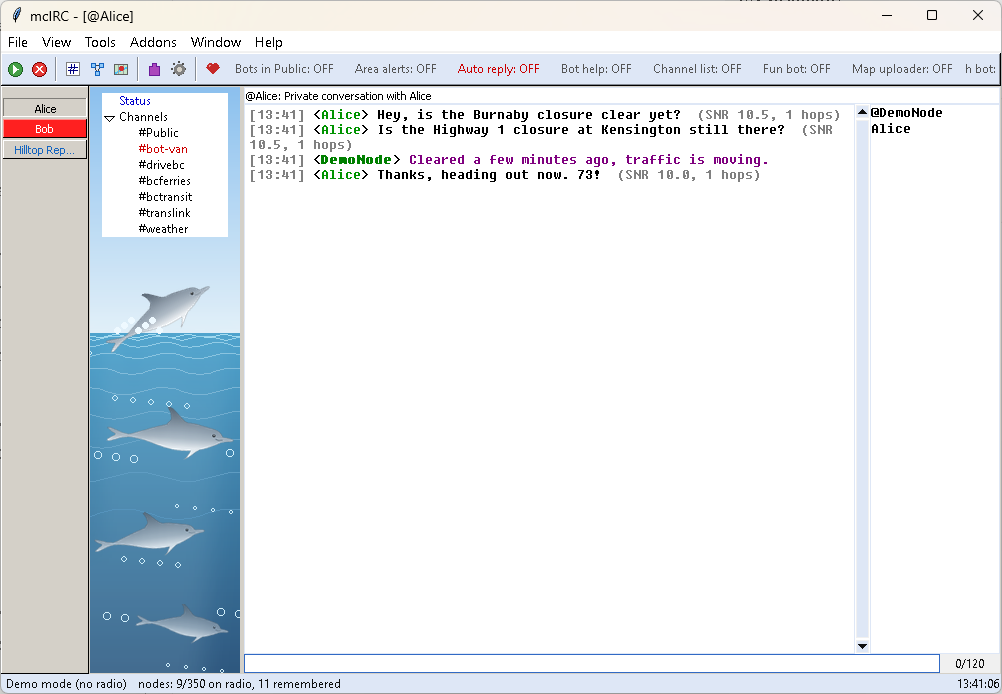The image size is (1002, 694).
Task: Toggle Area alerts setting
Action: pos(396,69)
